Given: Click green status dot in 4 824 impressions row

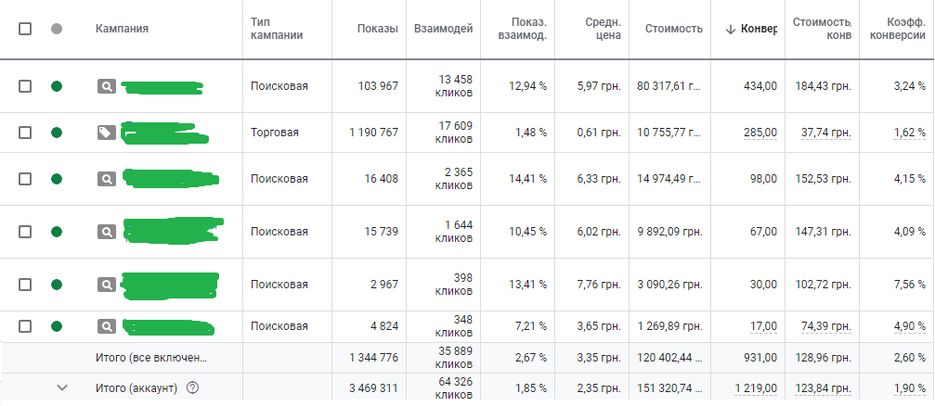Looking at the screenshot, I should pos(57,326).
